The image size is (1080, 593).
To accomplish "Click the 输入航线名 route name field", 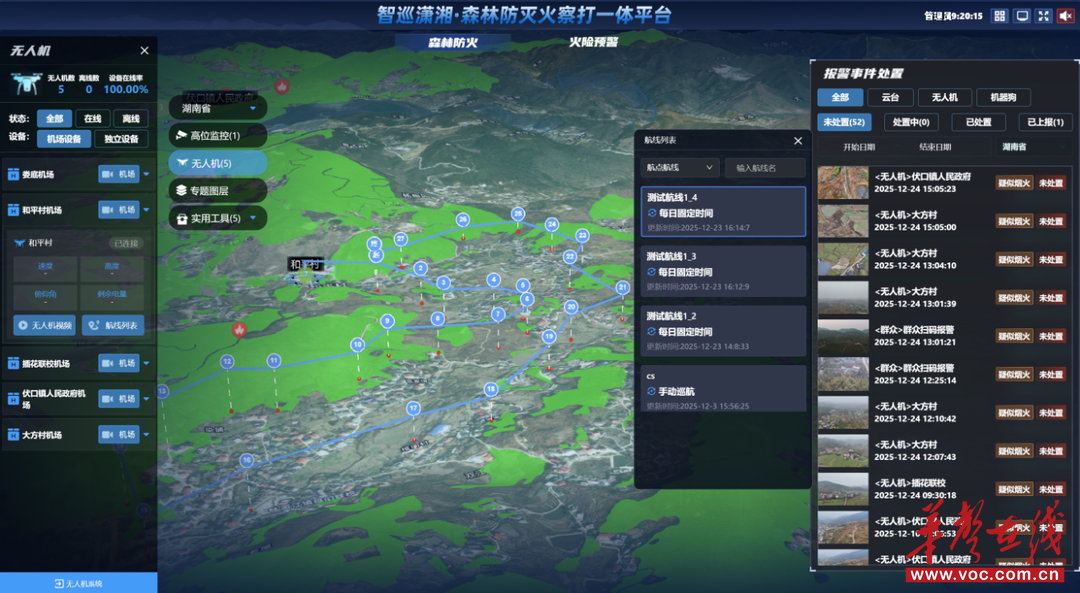I will tap(765, 167).
